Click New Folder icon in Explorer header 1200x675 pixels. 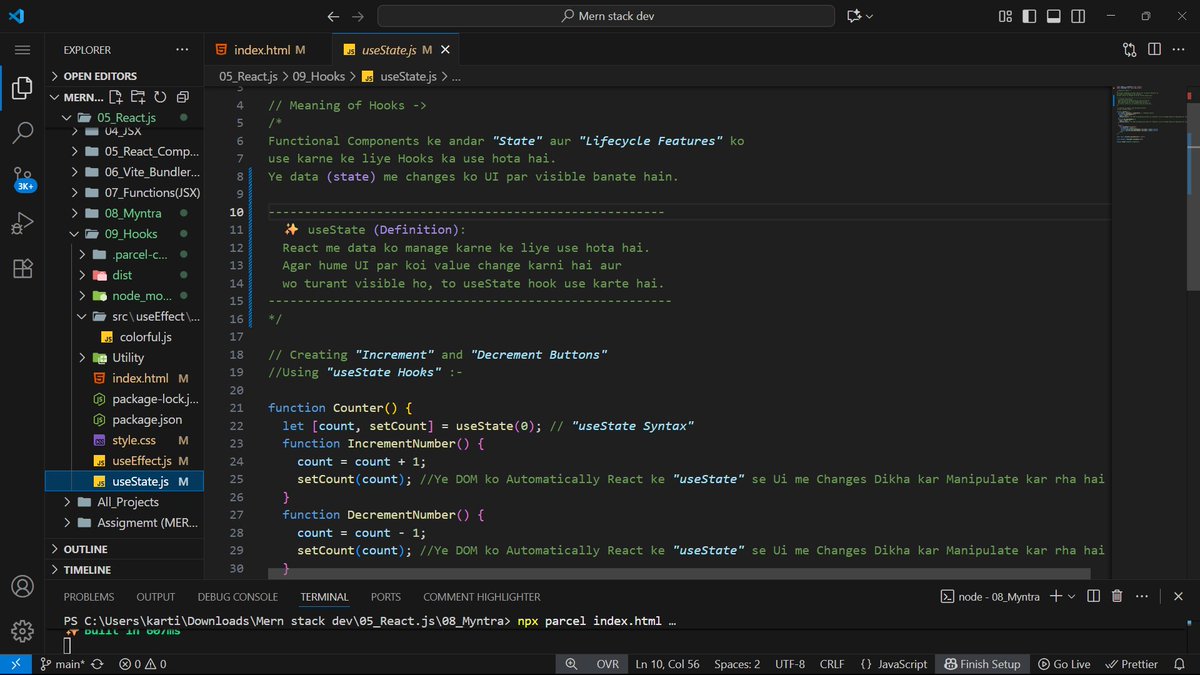click(x=138, y=97)
